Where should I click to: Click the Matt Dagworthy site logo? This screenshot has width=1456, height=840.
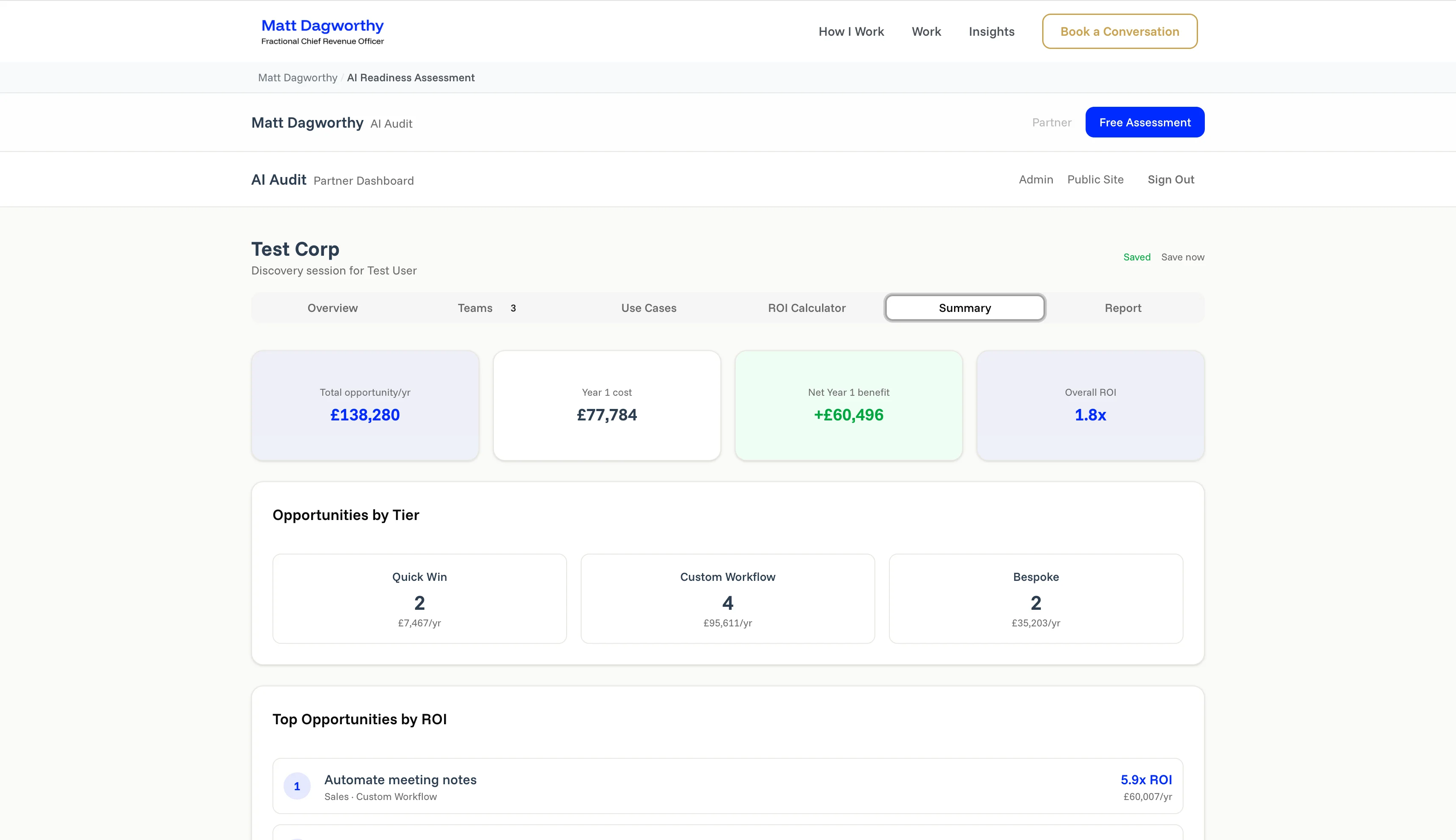click(322, 31)
